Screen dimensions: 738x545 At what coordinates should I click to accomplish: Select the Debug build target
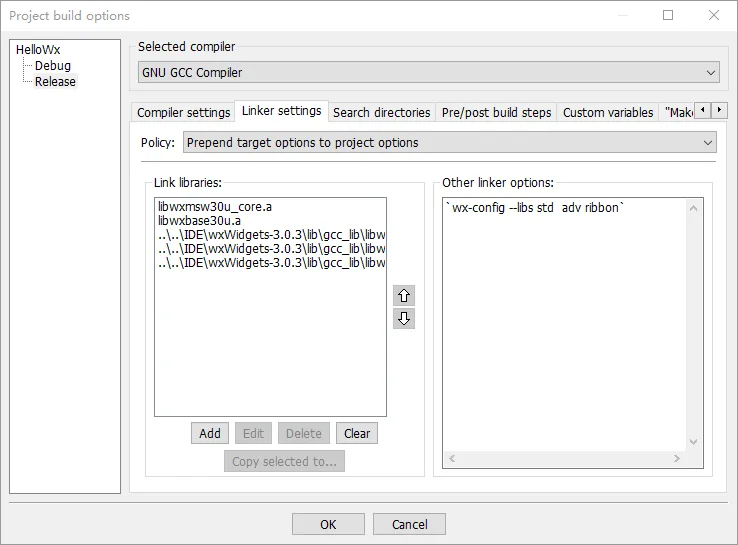(53, 65)
